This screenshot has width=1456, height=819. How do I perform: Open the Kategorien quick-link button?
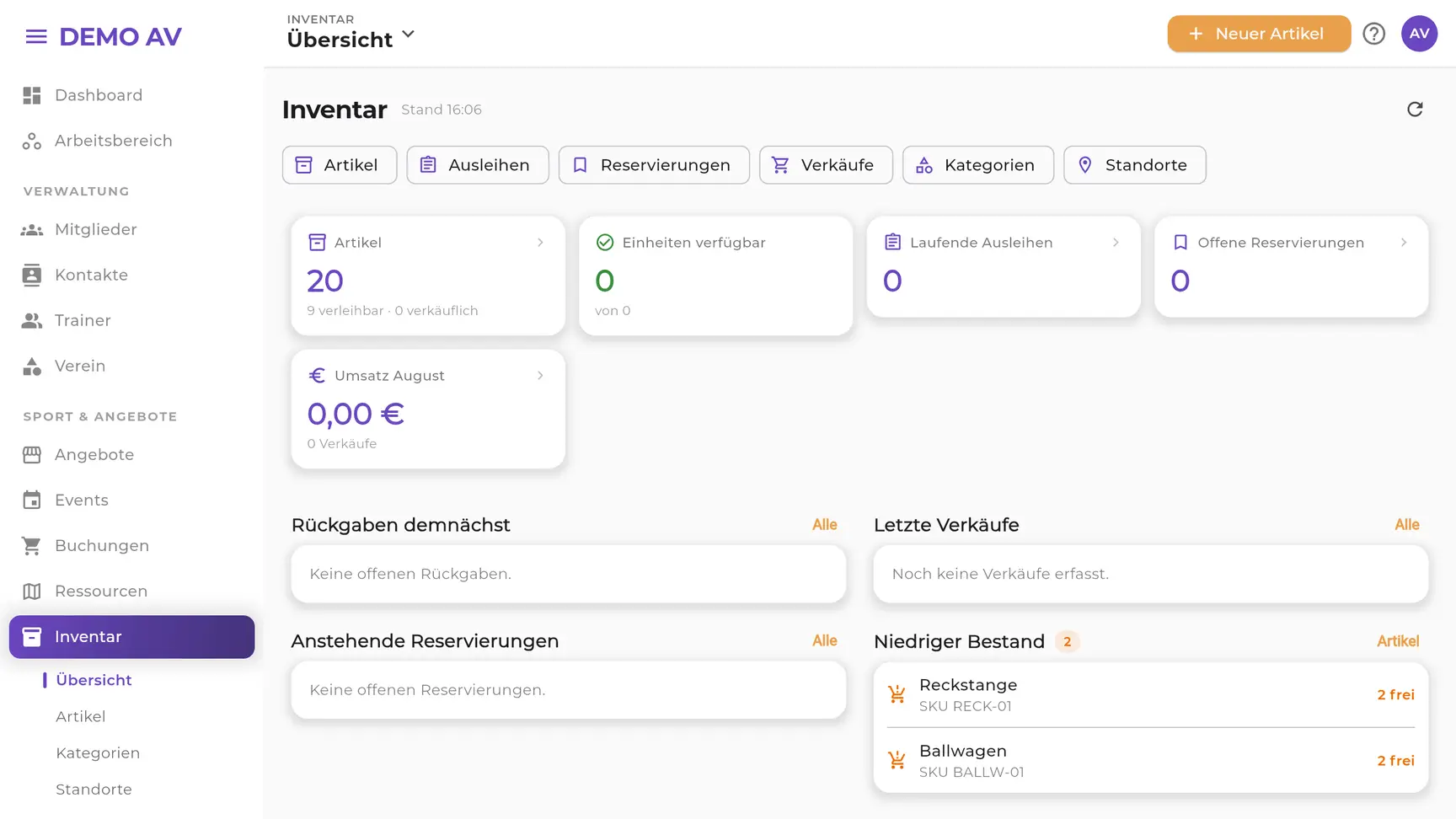click(978, 165)
